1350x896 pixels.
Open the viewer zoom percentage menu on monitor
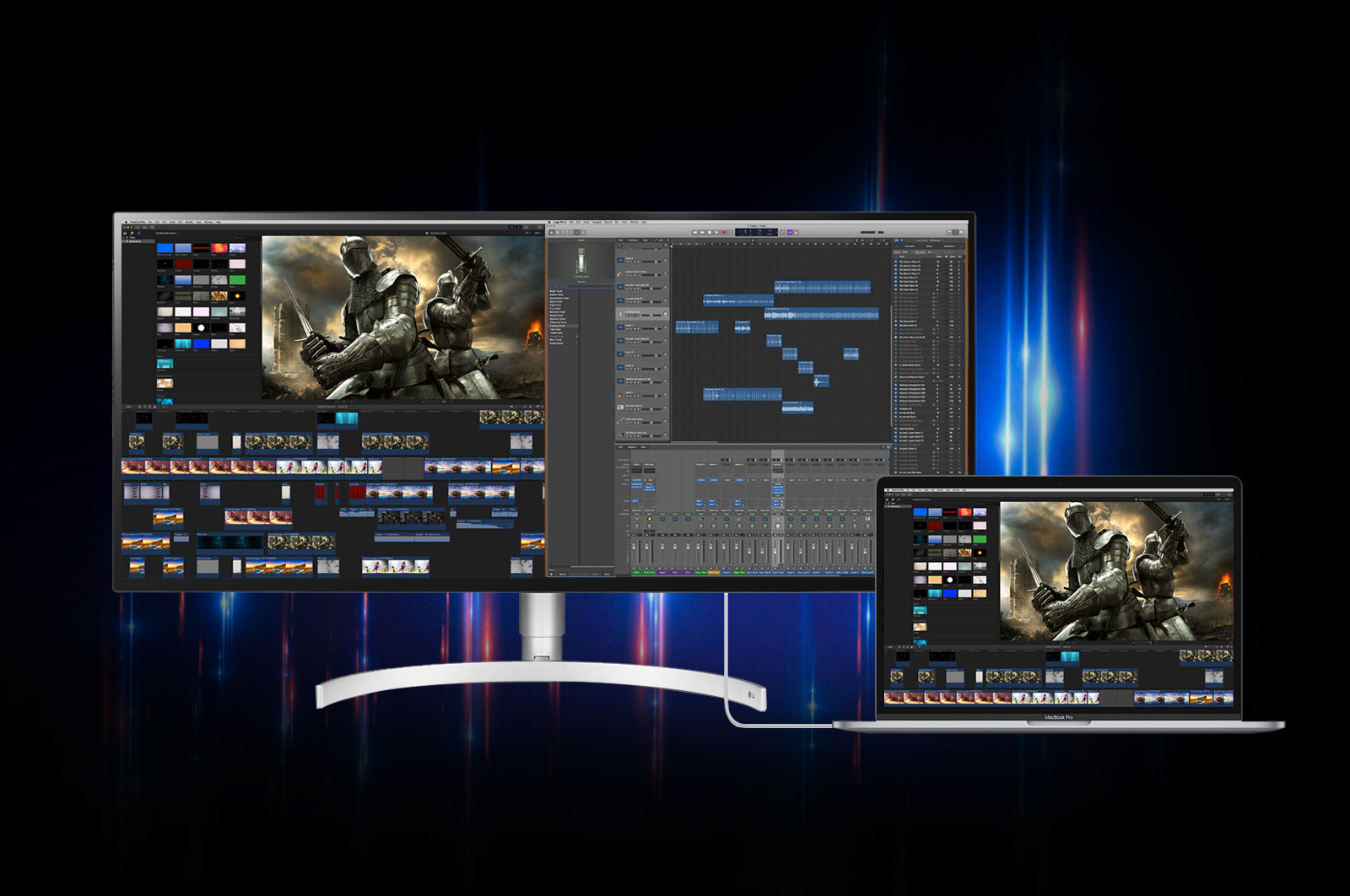(528, 233)
